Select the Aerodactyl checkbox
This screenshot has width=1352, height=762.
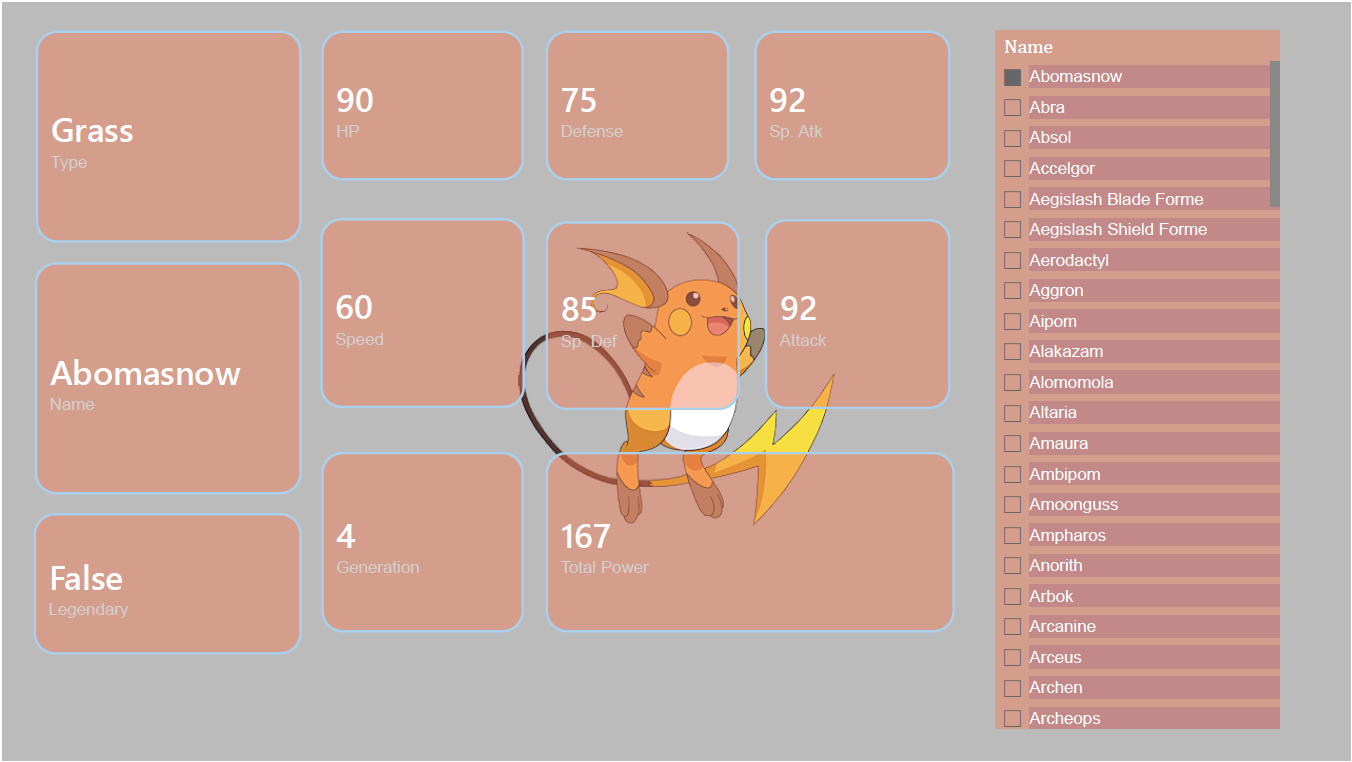point(1013,260)
